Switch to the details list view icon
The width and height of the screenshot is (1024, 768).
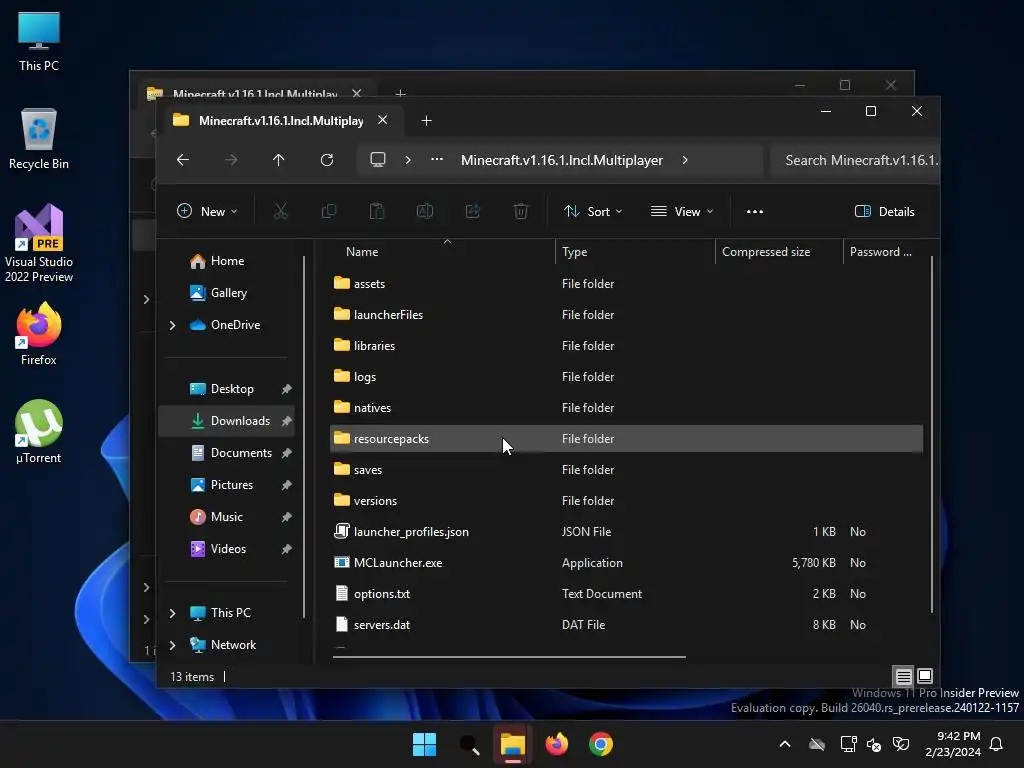[903, 676]
